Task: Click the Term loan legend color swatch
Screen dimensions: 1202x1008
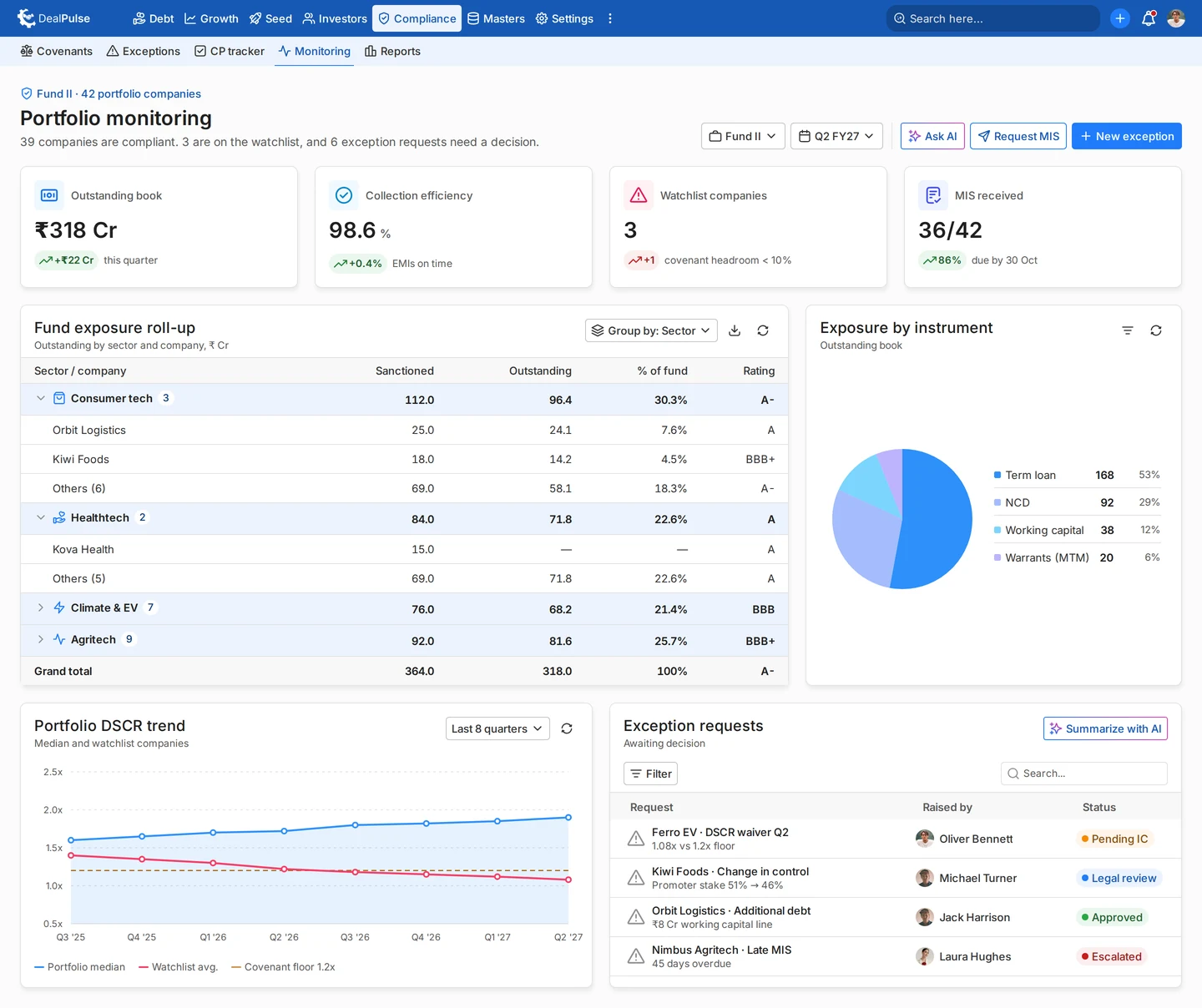Action: (x=997, y=475)
